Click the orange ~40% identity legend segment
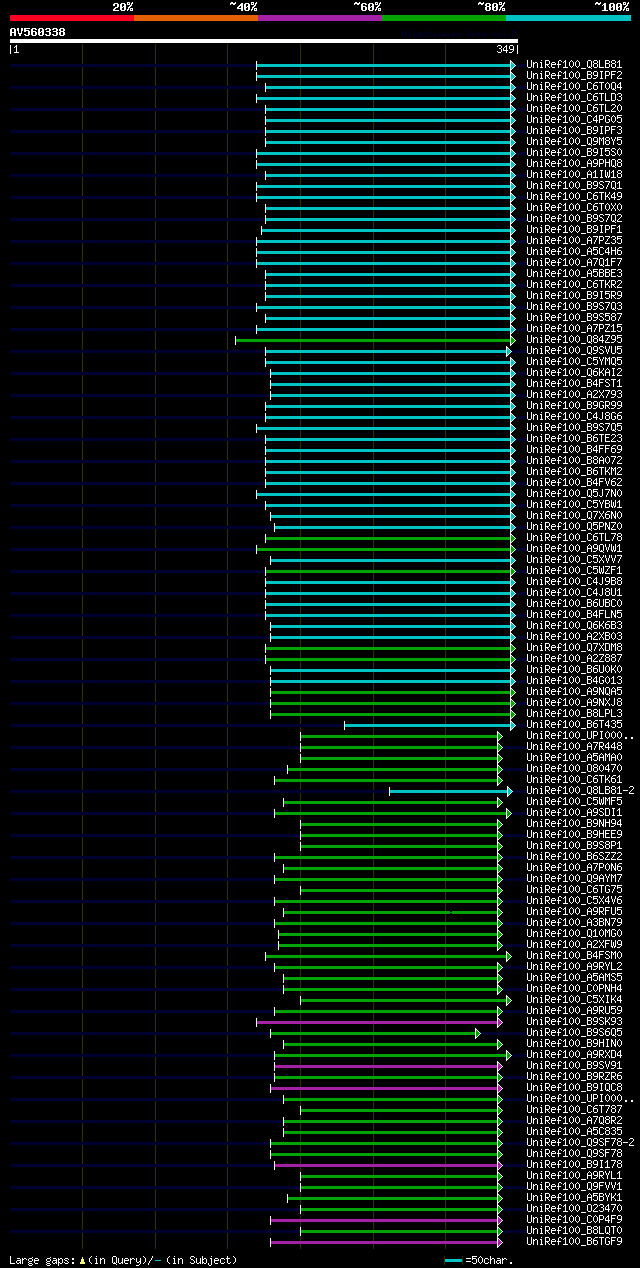This screenshot has width=640, height=1268. pos(195,18)
